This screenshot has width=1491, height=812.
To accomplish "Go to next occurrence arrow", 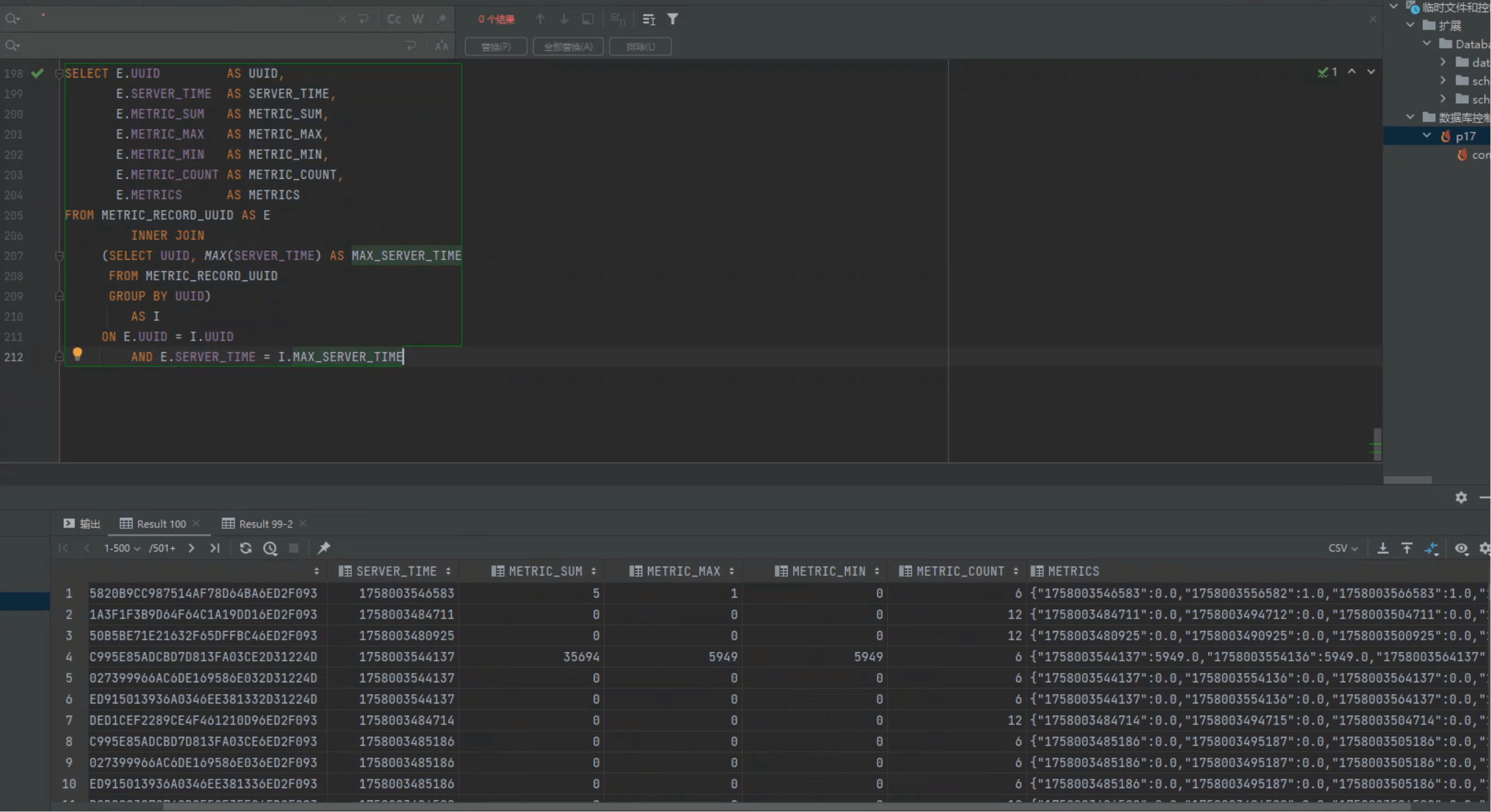I will click(564, 19).
